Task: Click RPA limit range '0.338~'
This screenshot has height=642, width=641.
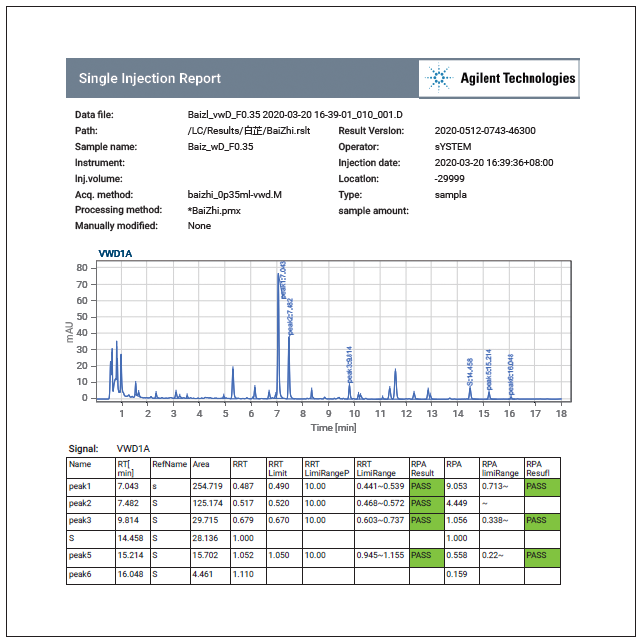Action: 495,520
